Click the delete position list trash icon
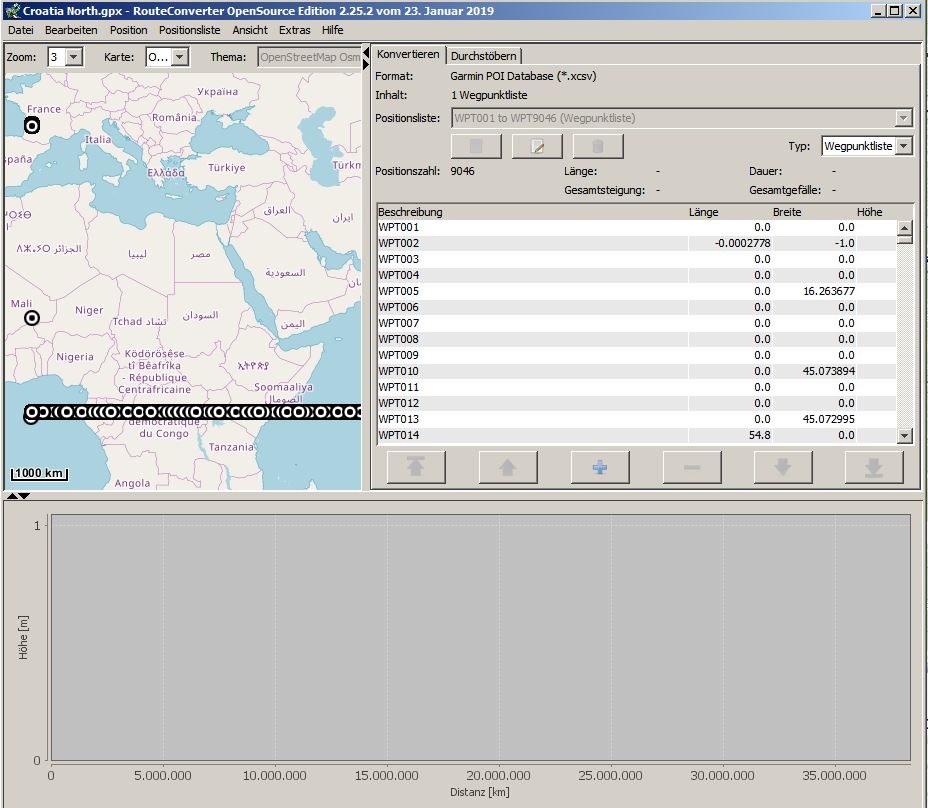928x808 pixels. [x=597, y=146]
